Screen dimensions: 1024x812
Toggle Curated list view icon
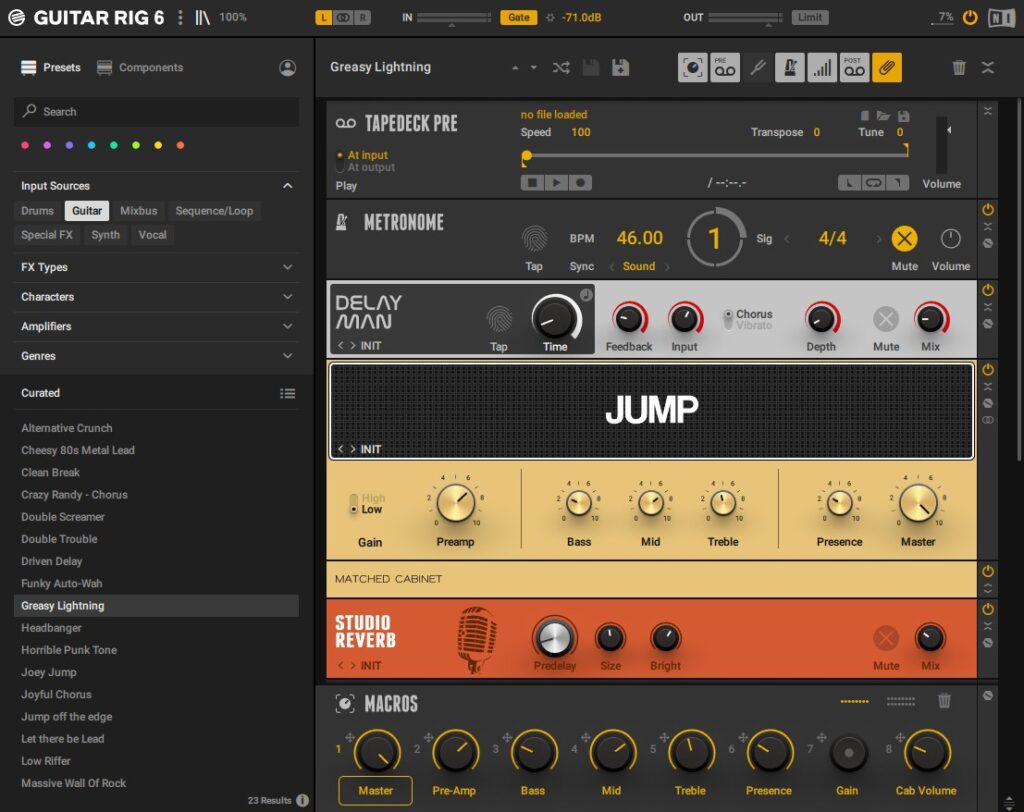pos(287,393)
